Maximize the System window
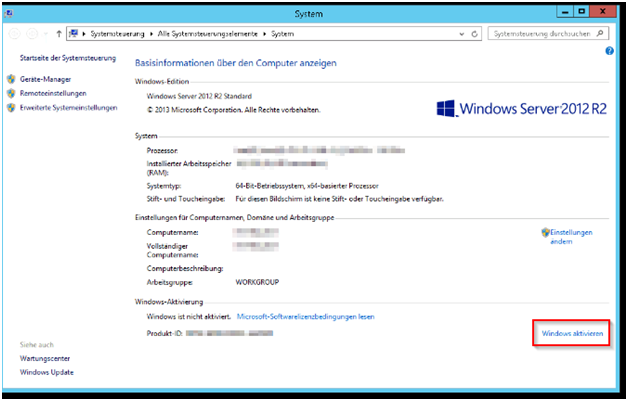Image resolution: width=628 pixels, height=401 pixels. coord(582,12)
